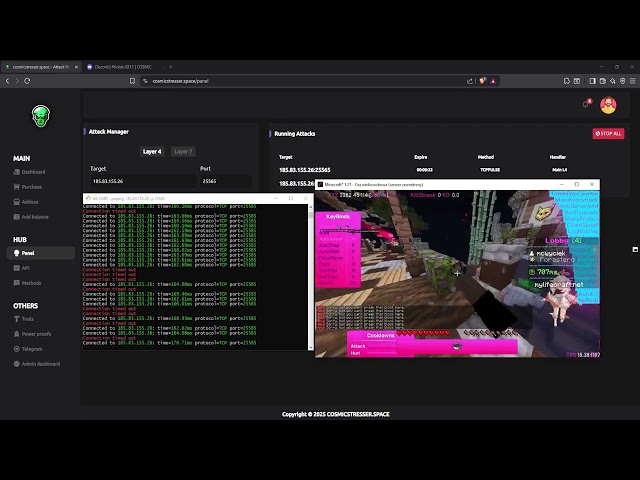Open the browser extensions puzzle icon
This screenshot has height=480, width=640.
coord(567,81)
